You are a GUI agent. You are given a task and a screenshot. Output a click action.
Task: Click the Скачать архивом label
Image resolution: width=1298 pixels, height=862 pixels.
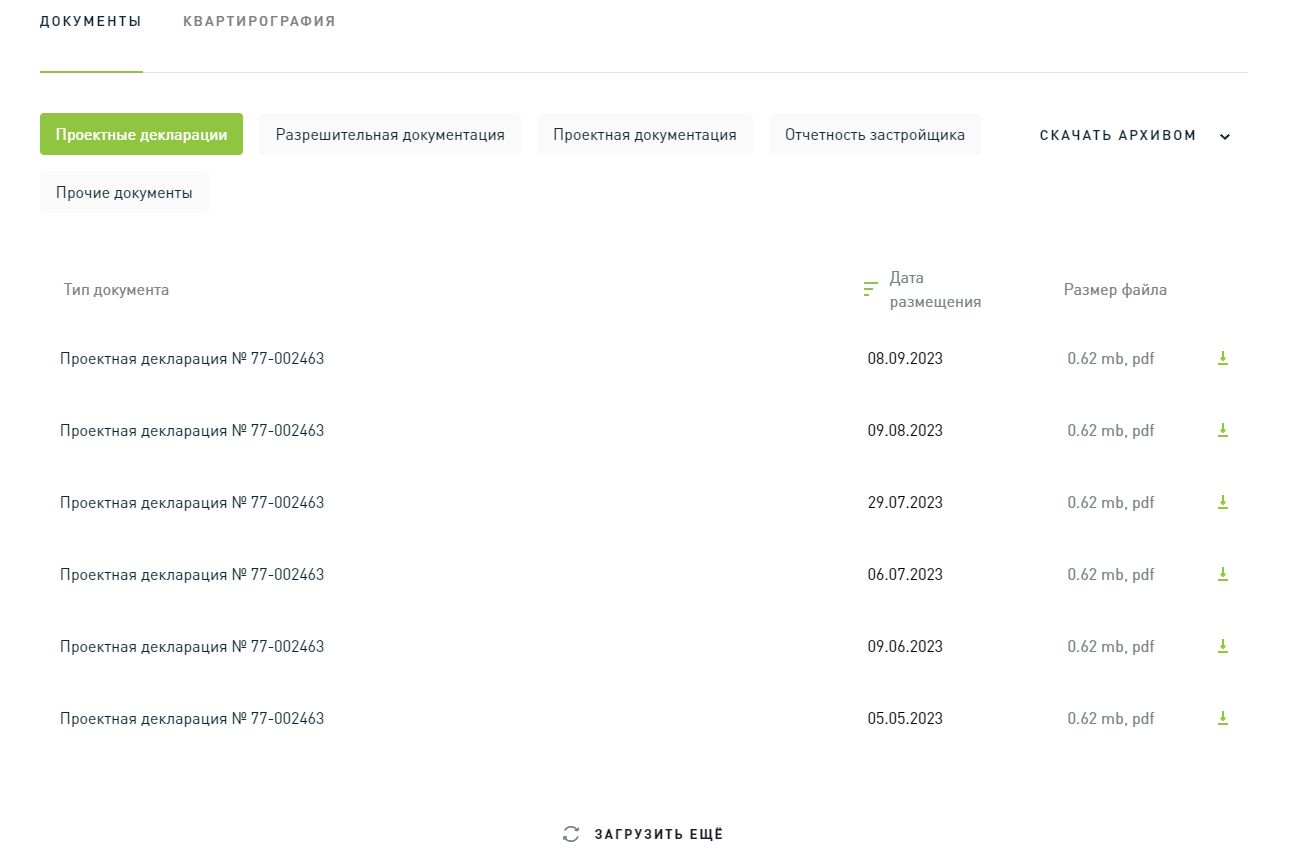click(1118, 135)
